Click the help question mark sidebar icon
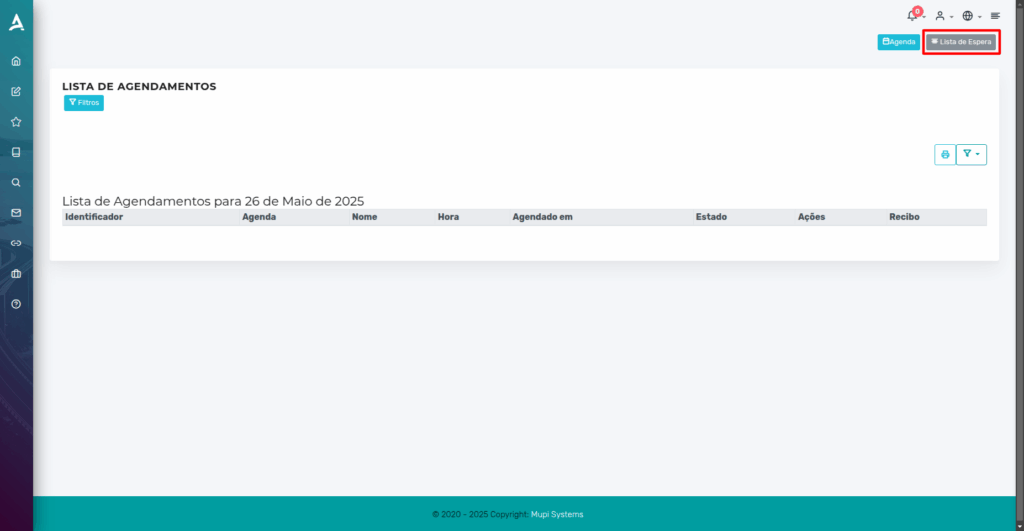The height and width of the screenshot is (531, 1024). (x=16, y=304)
